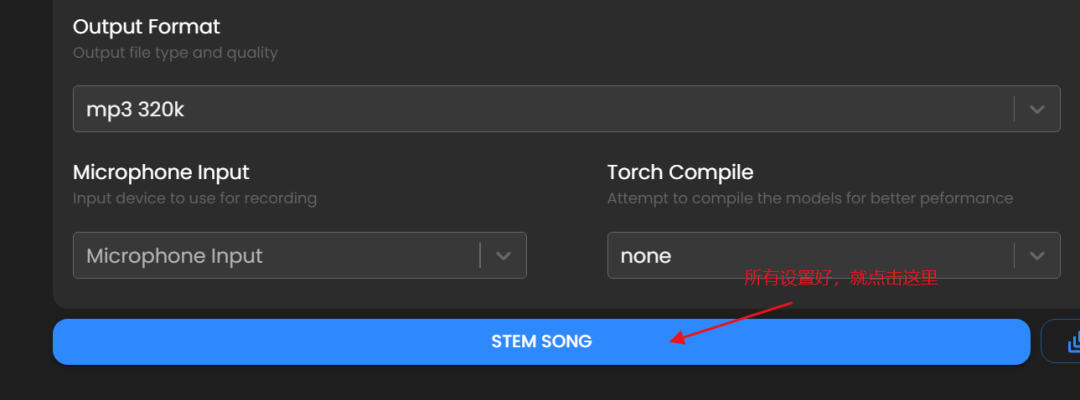Click the Output Format heading label
Screen dimensions: 1080x400
tap(146, 27)
